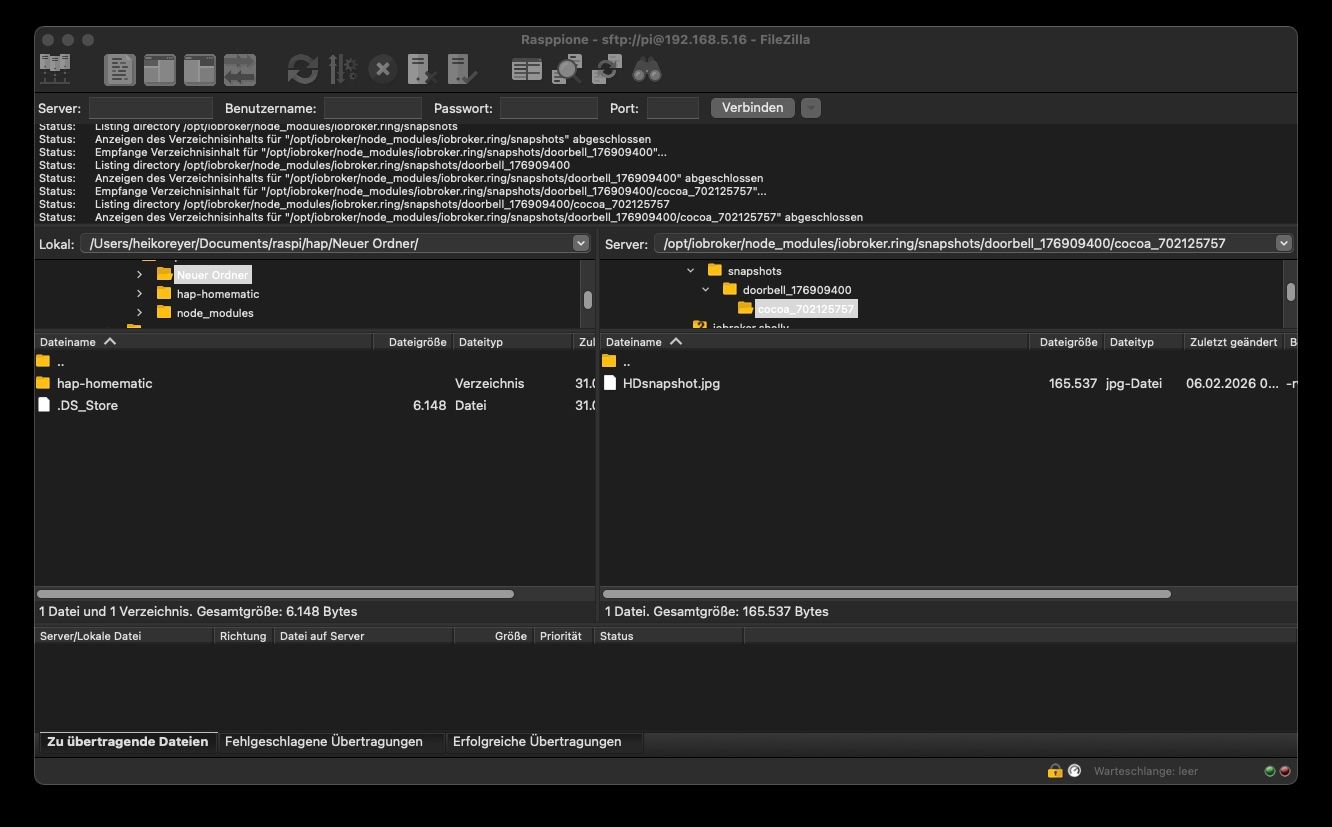The height and width of the screenshot is (827, 1332).
Task: Cancel the current operation
Action: (x=382, y=69)
